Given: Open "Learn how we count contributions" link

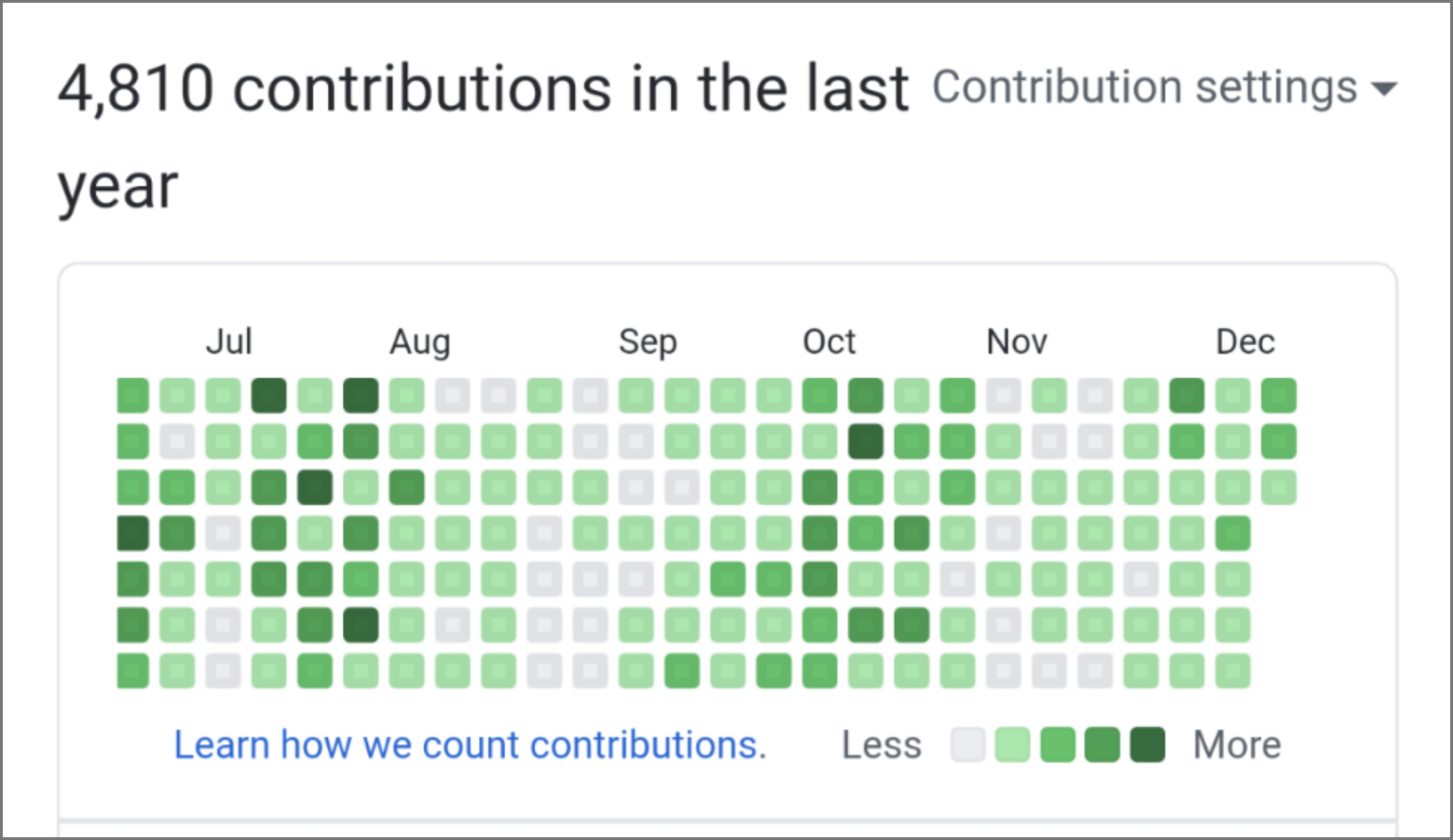Looking at the screenshot, I should tap(470, 745).
